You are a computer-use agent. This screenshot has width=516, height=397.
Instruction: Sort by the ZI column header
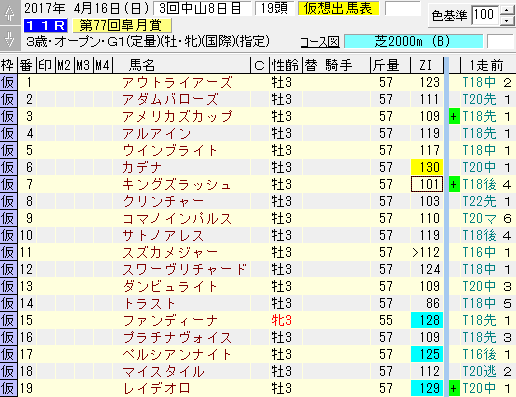(x=427, y=65)
